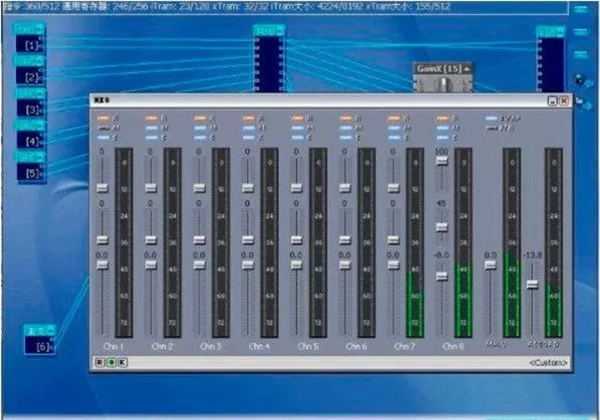
Task: Close the mixer window
Action: (564, 101)
